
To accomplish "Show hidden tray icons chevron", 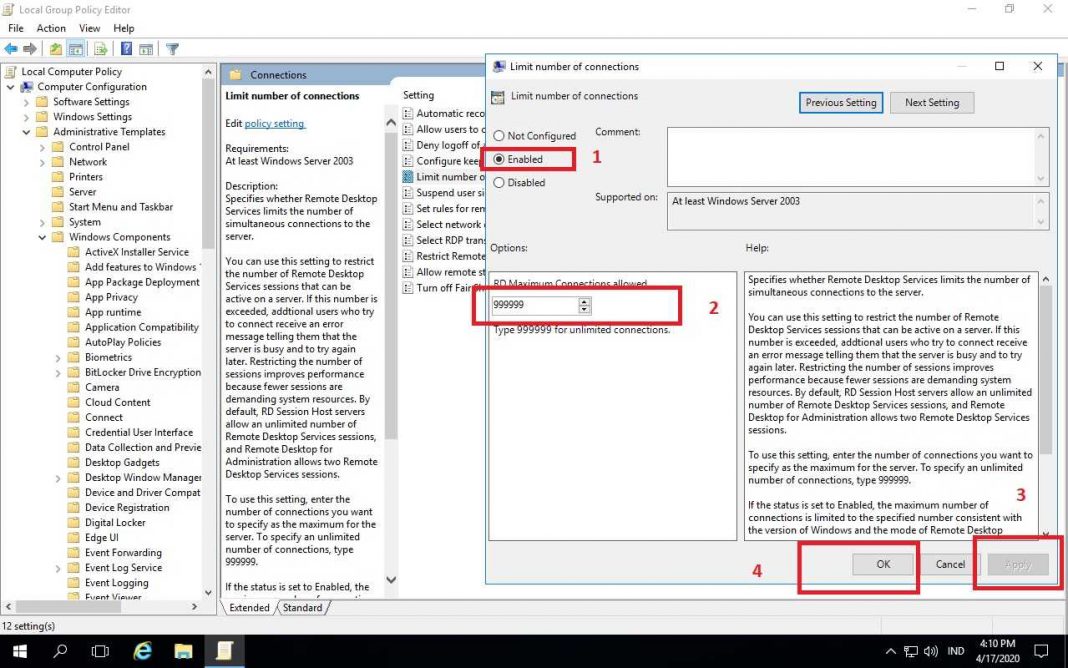I will 890,652.
